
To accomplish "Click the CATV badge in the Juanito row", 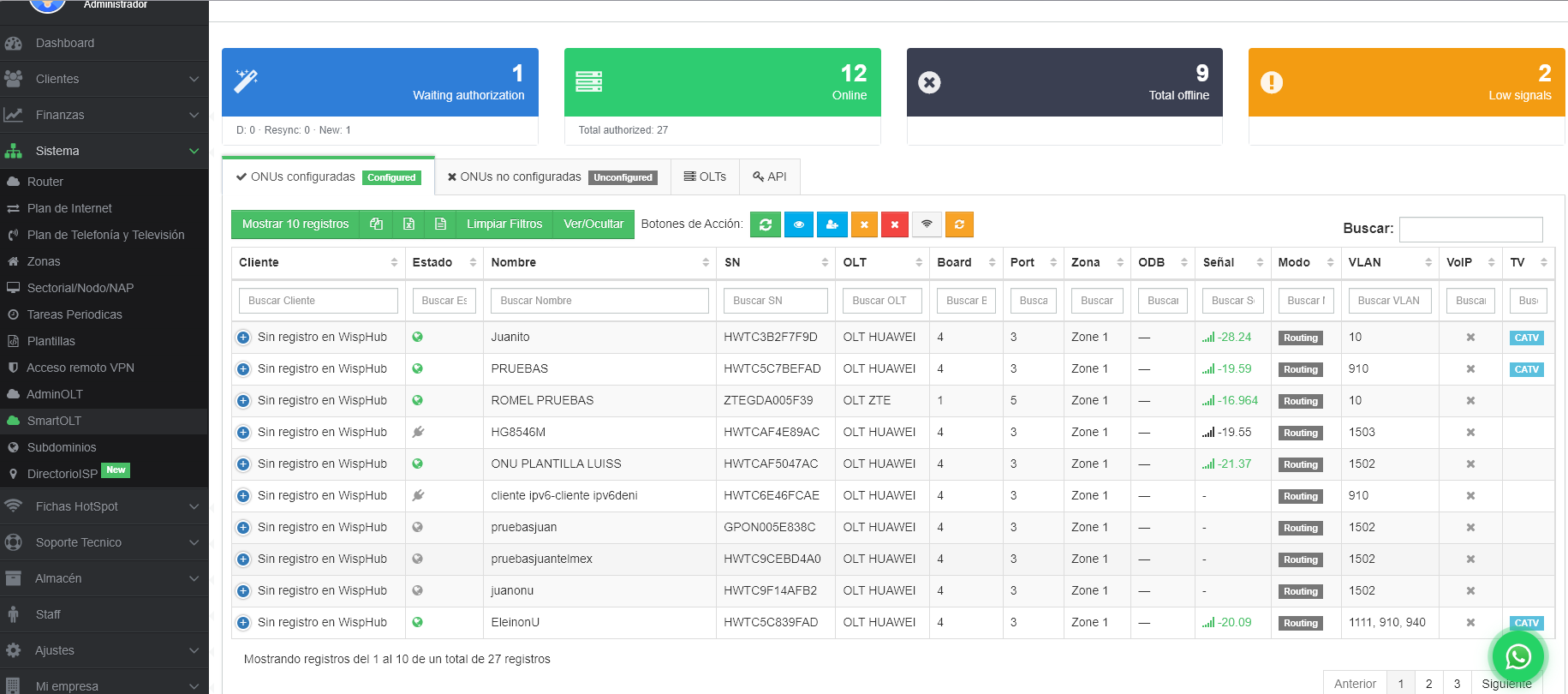I will coord(1526,338).
